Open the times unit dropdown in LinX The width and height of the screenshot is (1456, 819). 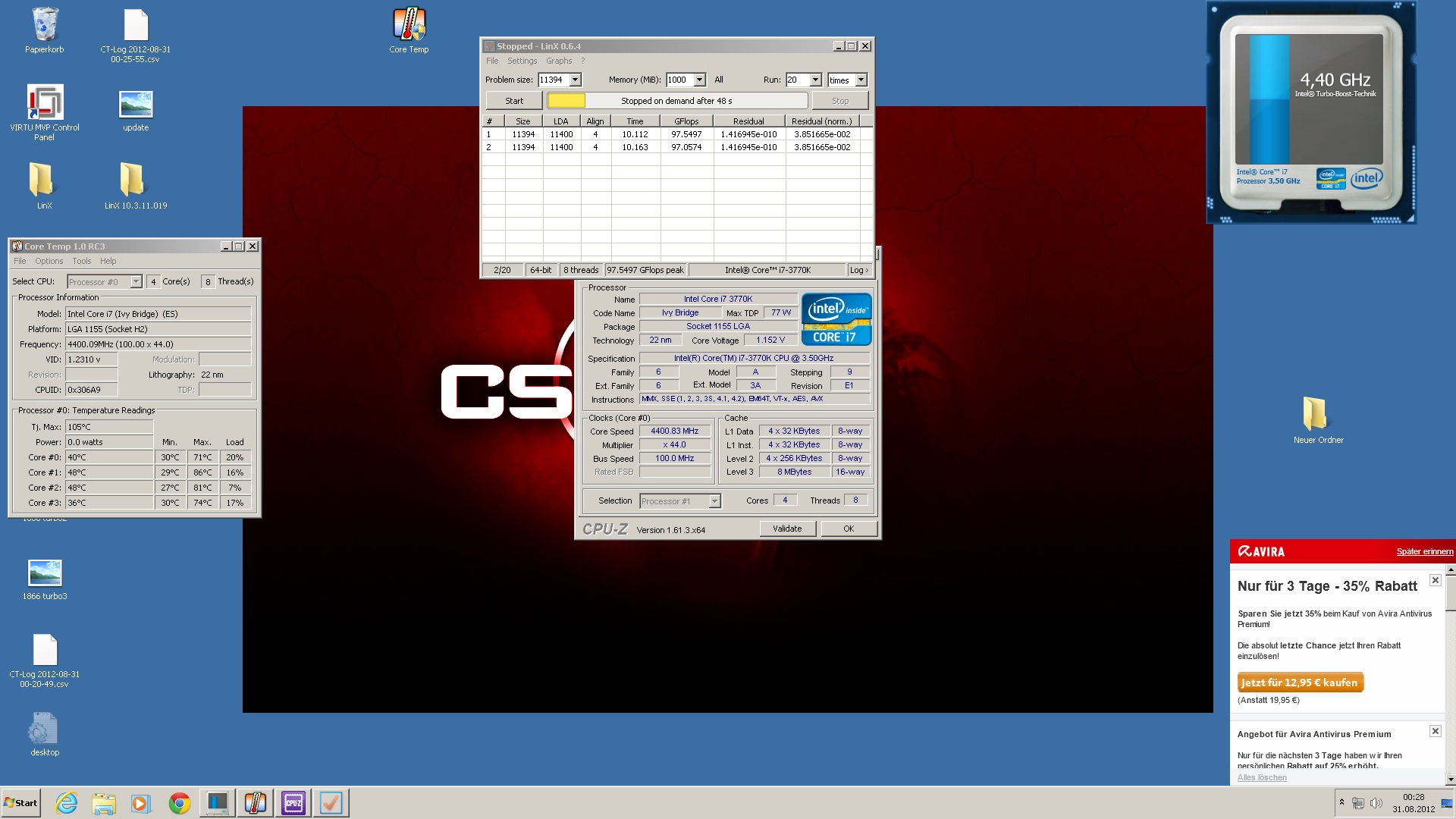(x=861, y=80)
